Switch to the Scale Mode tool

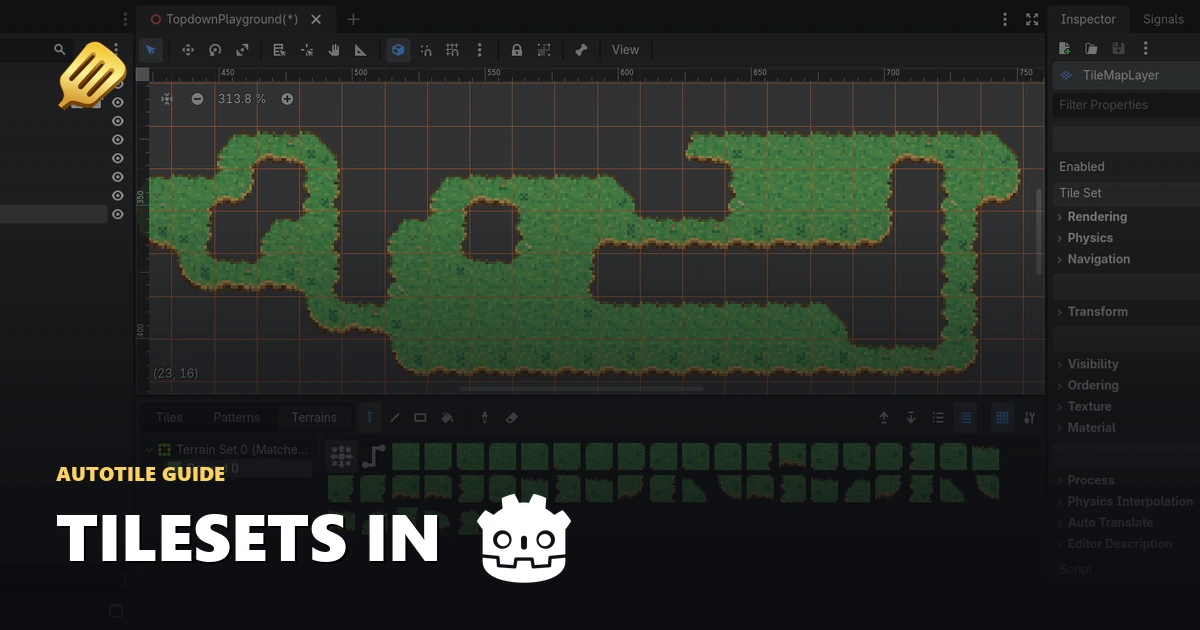click(242, 50)
